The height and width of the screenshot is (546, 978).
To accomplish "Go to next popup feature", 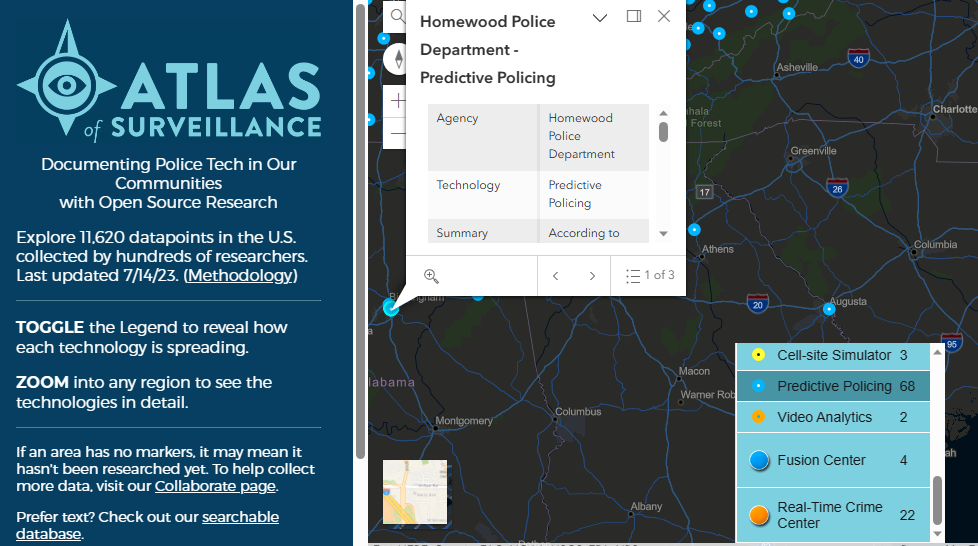I will [x=592, y=276].
